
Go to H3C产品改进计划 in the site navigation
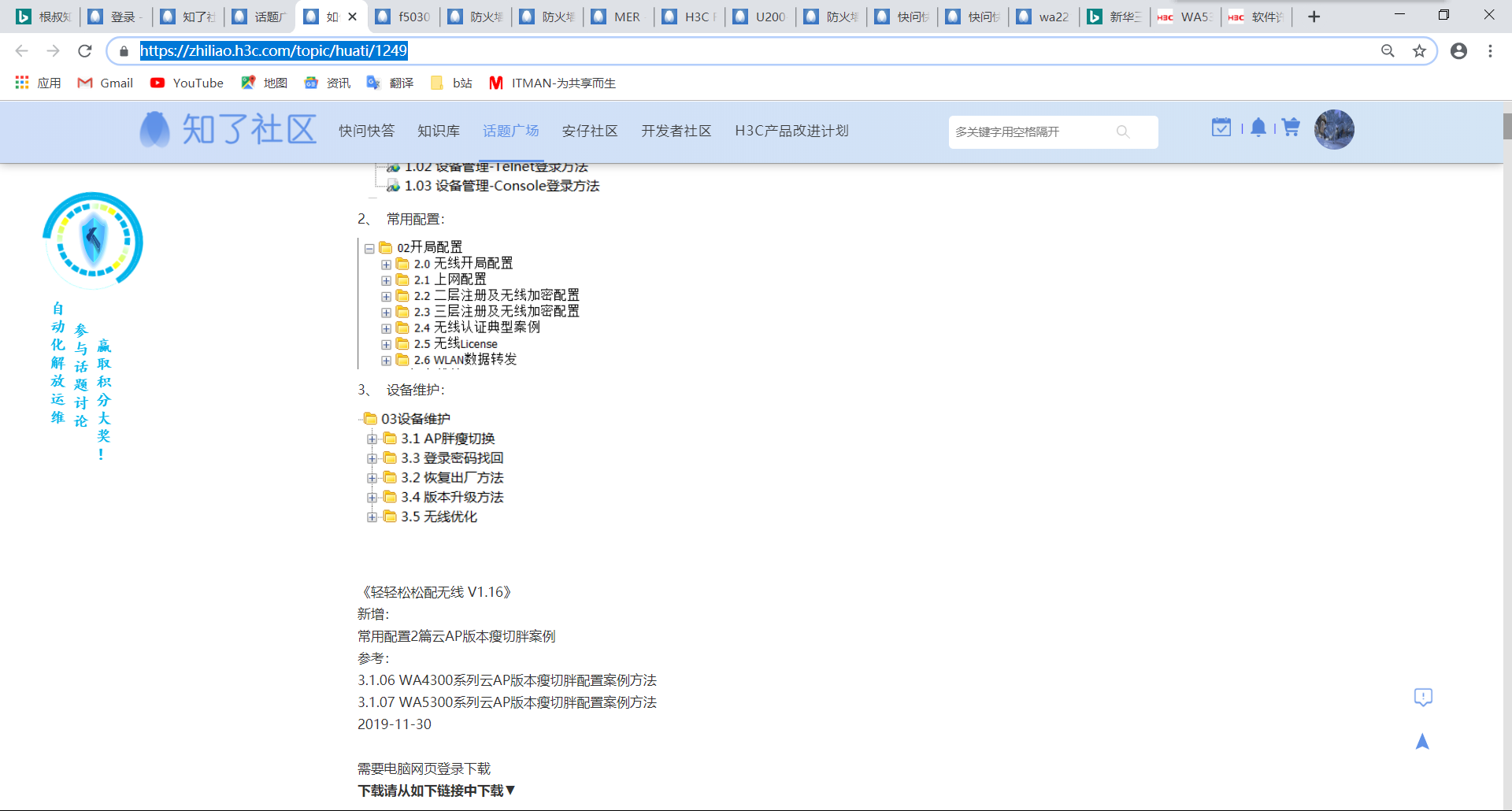coord(791,131)
